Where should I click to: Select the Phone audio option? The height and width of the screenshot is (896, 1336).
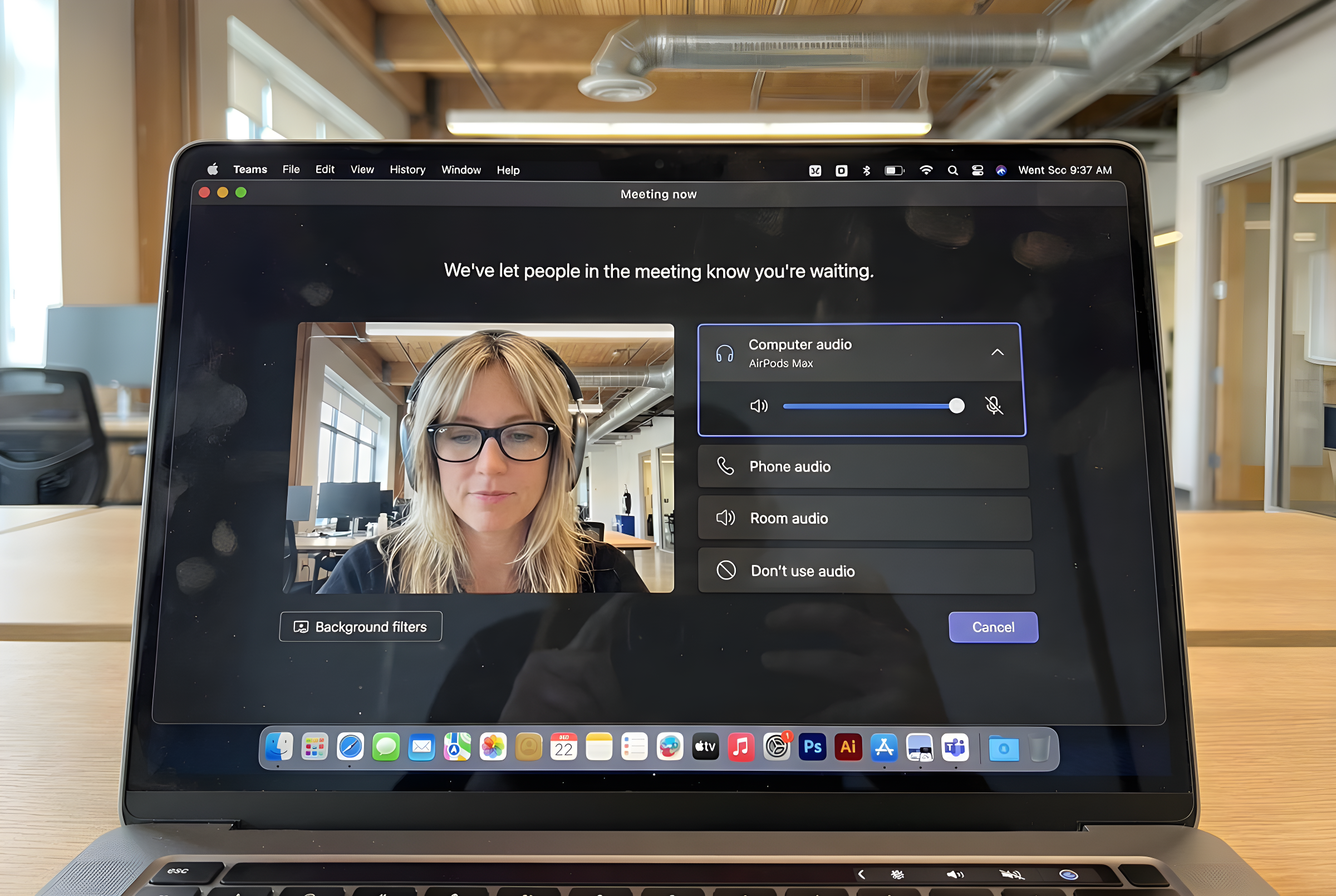coord(863,467)
